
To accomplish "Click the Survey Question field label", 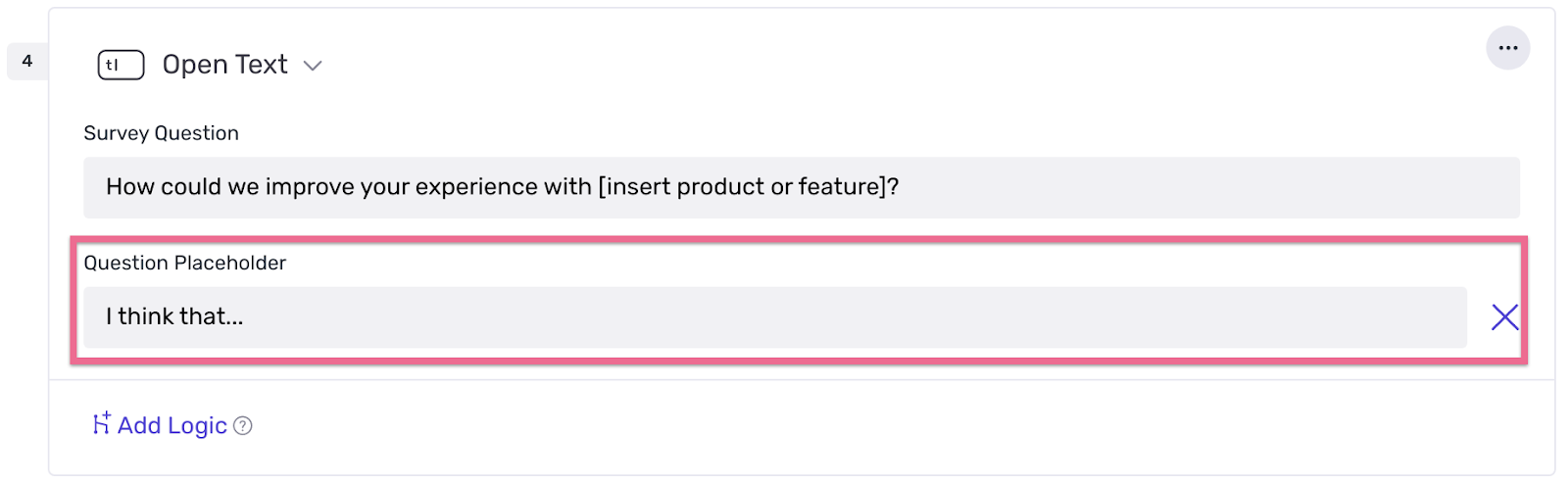I will (161, 133).
